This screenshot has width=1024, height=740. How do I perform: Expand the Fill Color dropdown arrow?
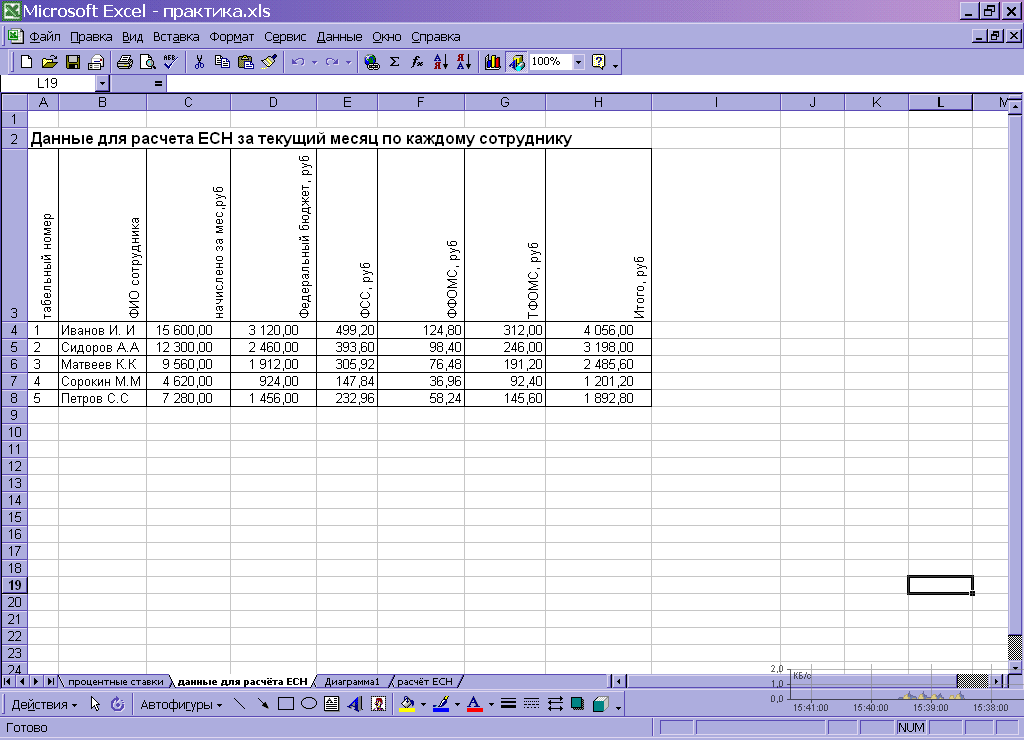tap(423, 705)
